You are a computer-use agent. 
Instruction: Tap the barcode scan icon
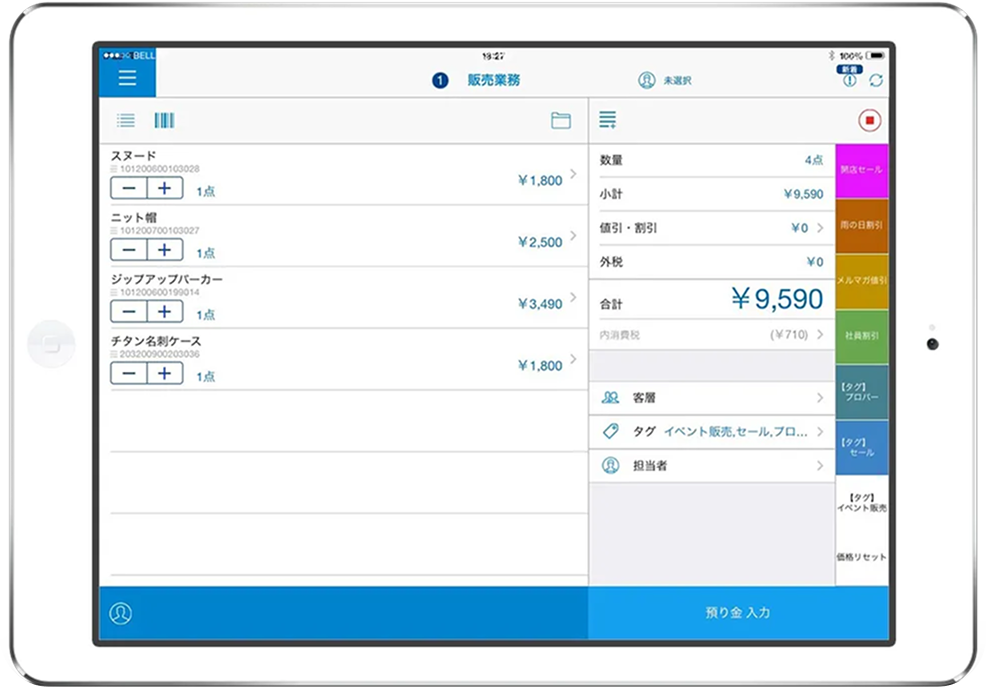point(164,121)
